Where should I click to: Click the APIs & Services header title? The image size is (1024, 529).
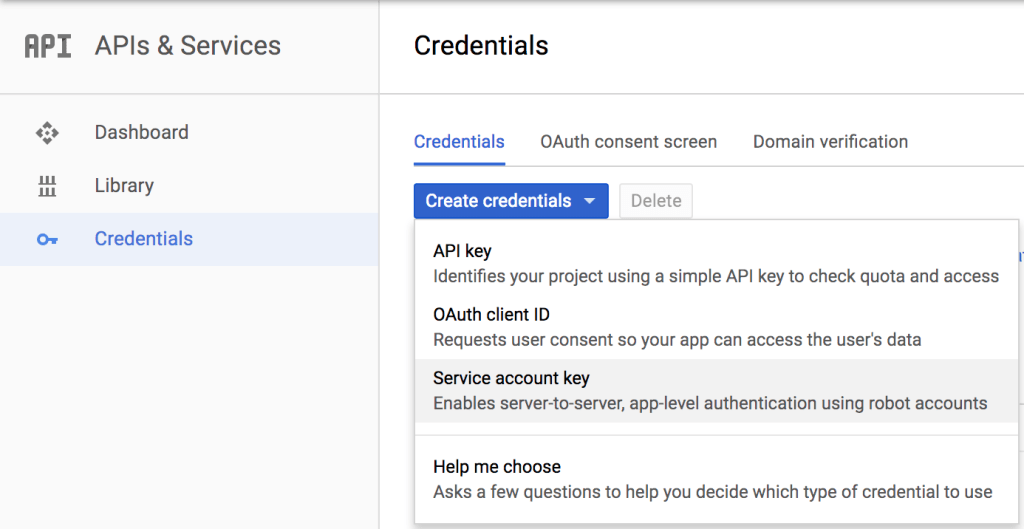[x=188, y=46]
